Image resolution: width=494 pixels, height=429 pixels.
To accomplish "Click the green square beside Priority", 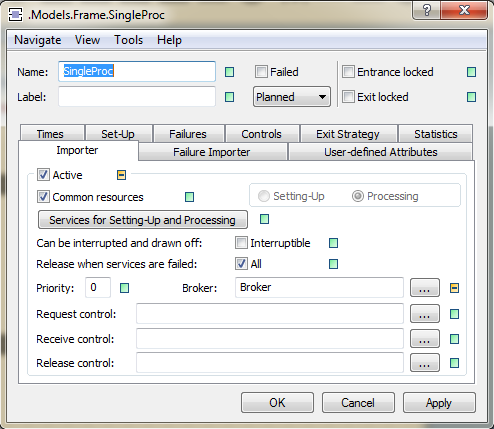I will (x=124, y=288).
